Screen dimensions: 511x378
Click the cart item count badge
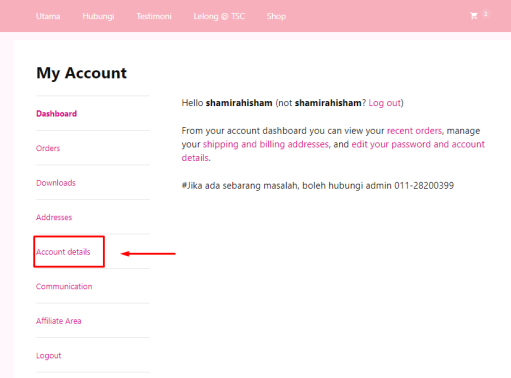tap(486, 14)
